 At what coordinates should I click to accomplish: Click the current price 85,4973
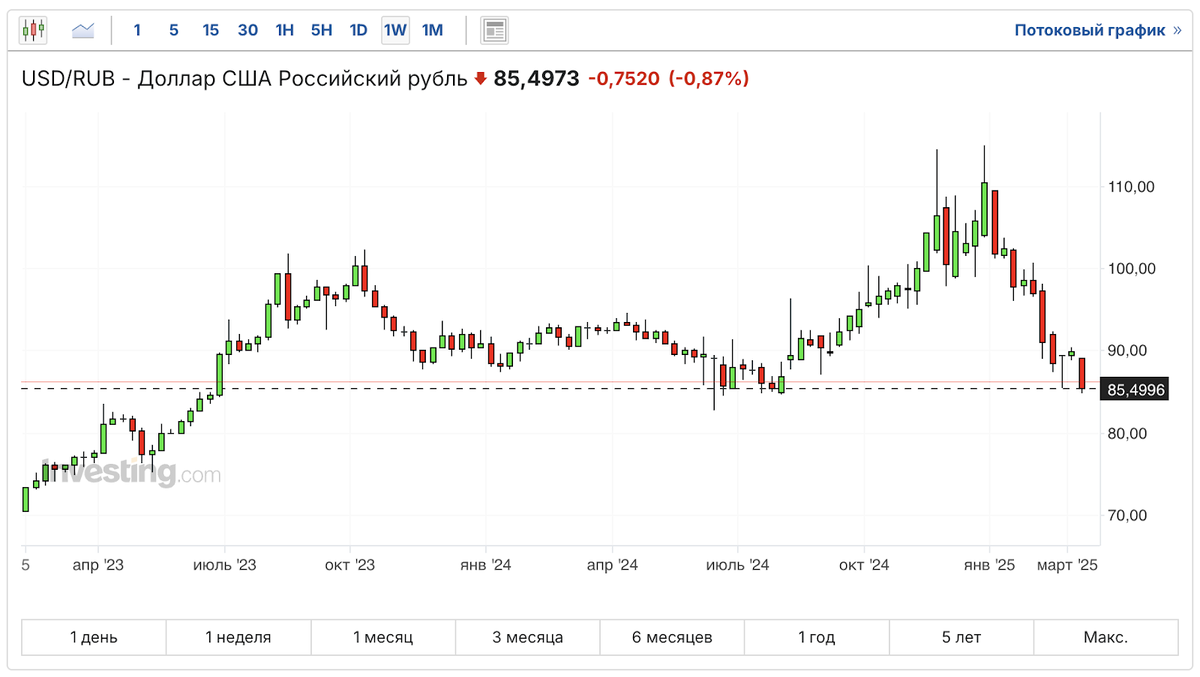coord(536,79)
